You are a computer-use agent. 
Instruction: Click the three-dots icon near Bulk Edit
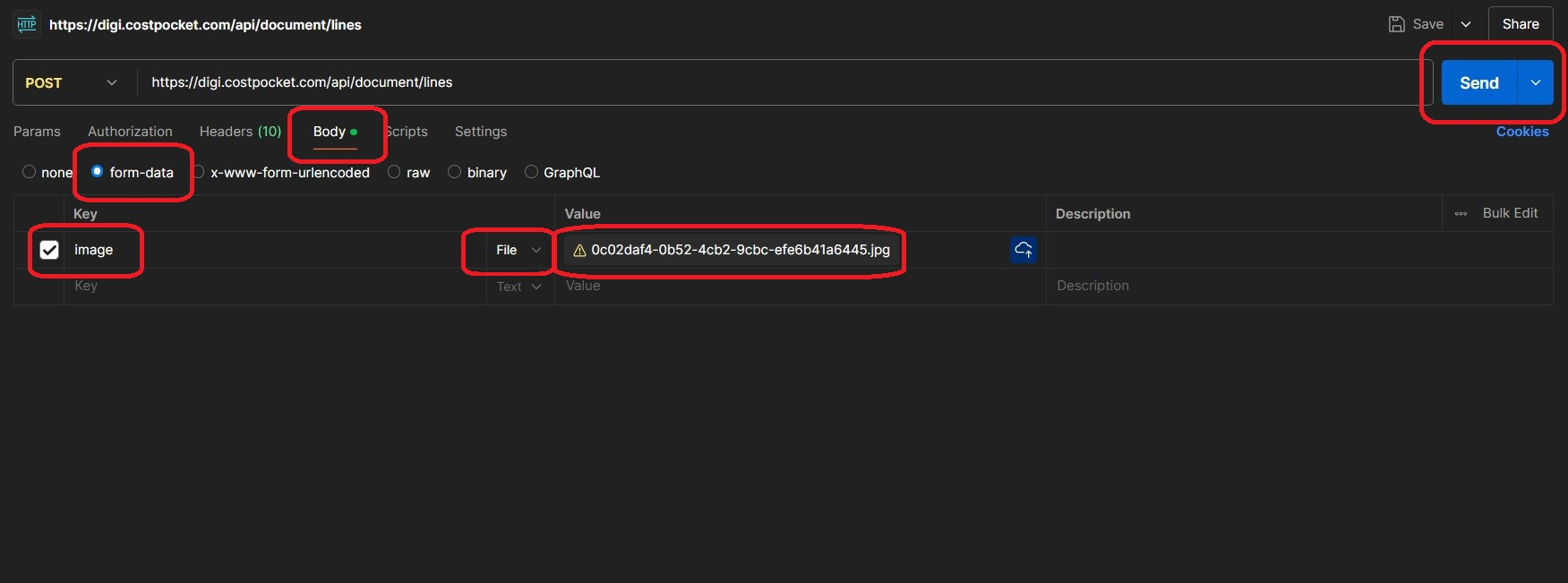click(x=1461, y=214)
